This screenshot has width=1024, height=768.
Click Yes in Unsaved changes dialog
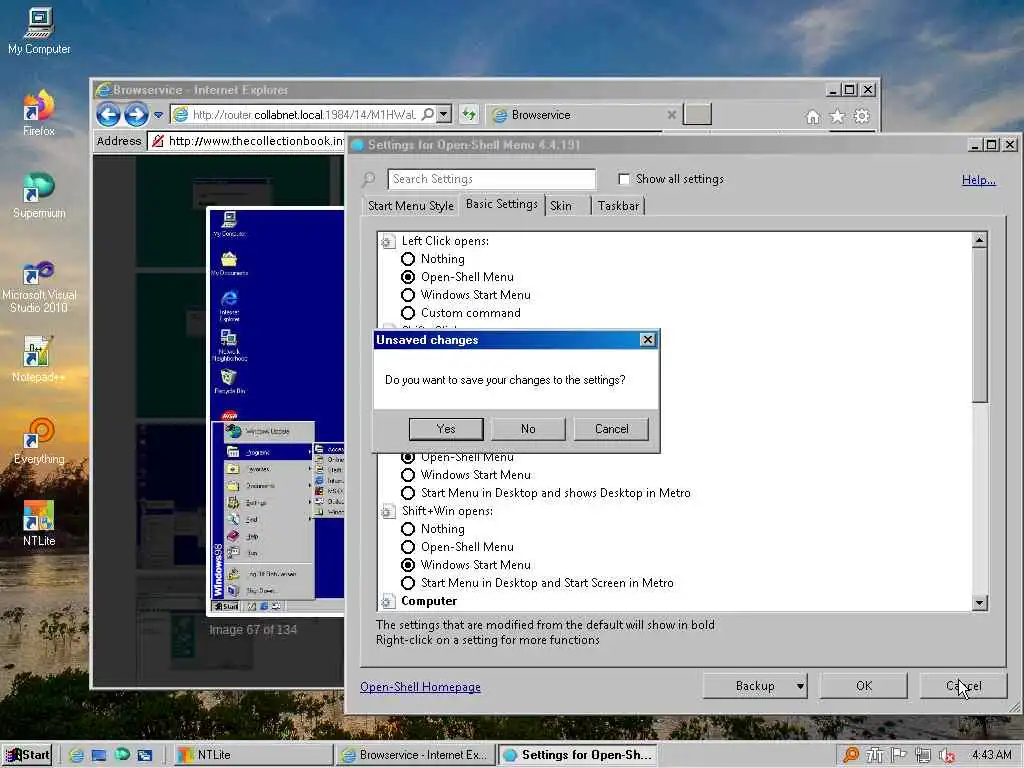point(446,429)
